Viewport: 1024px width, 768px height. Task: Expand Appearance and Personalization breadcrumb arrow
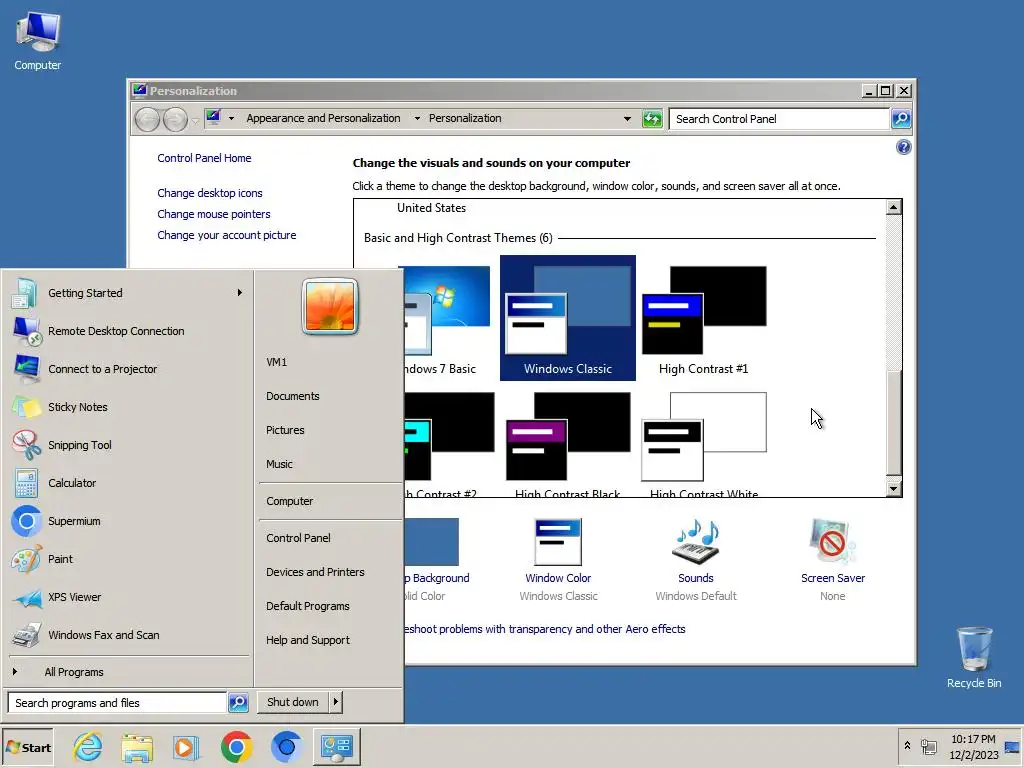tap(417, 118)
